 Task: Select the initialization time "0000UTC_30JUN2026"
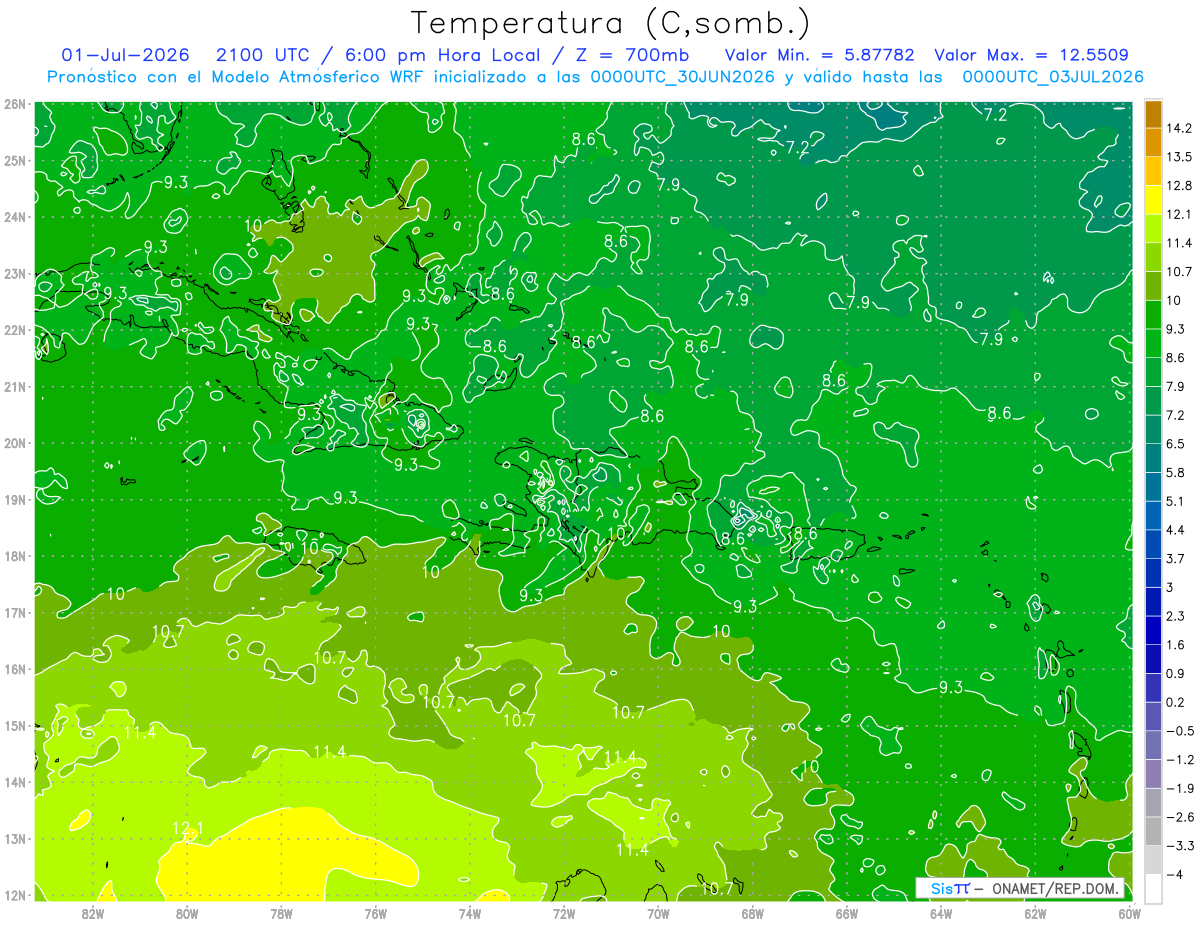click(682, 76)
